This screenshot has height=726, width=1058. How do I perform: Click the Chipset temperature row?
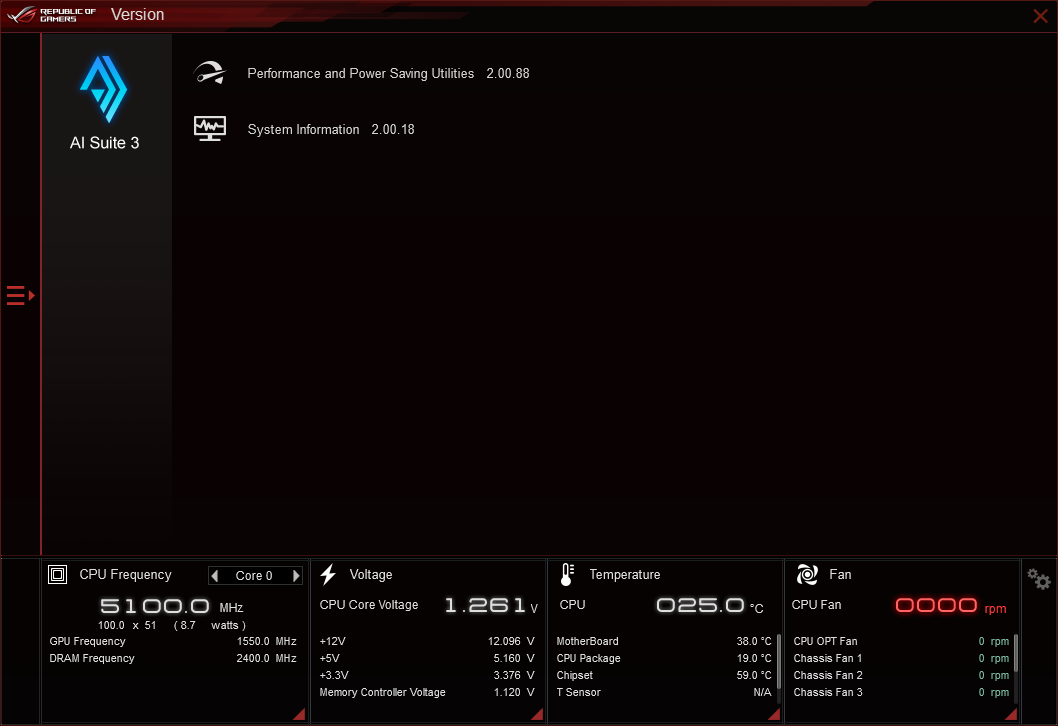[664, 675]
